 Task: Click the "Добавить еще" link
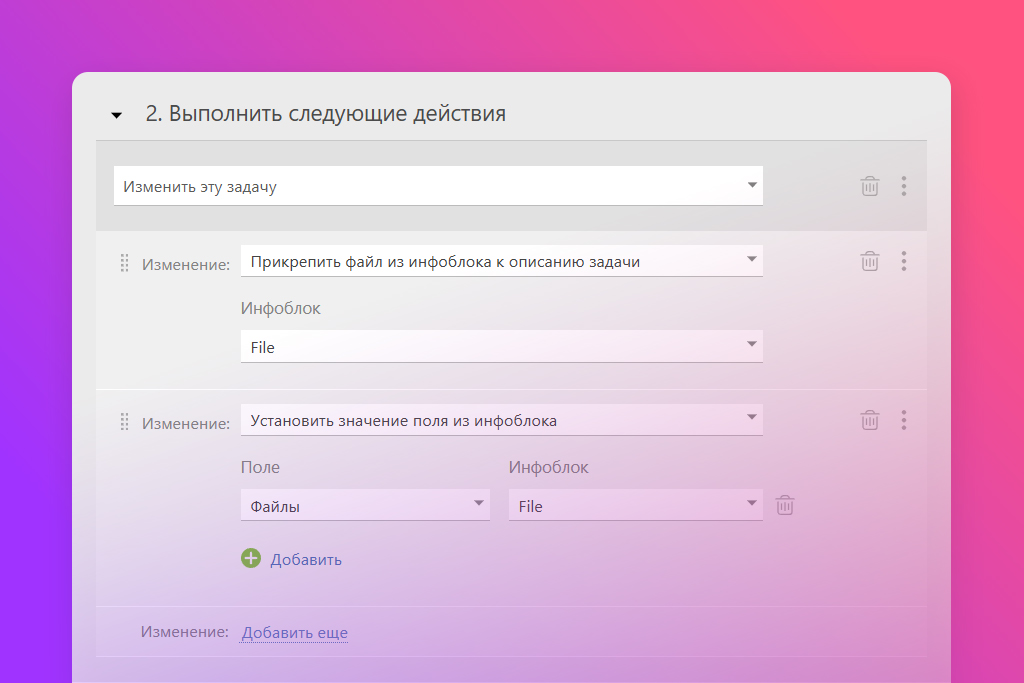tap(295, 632)
